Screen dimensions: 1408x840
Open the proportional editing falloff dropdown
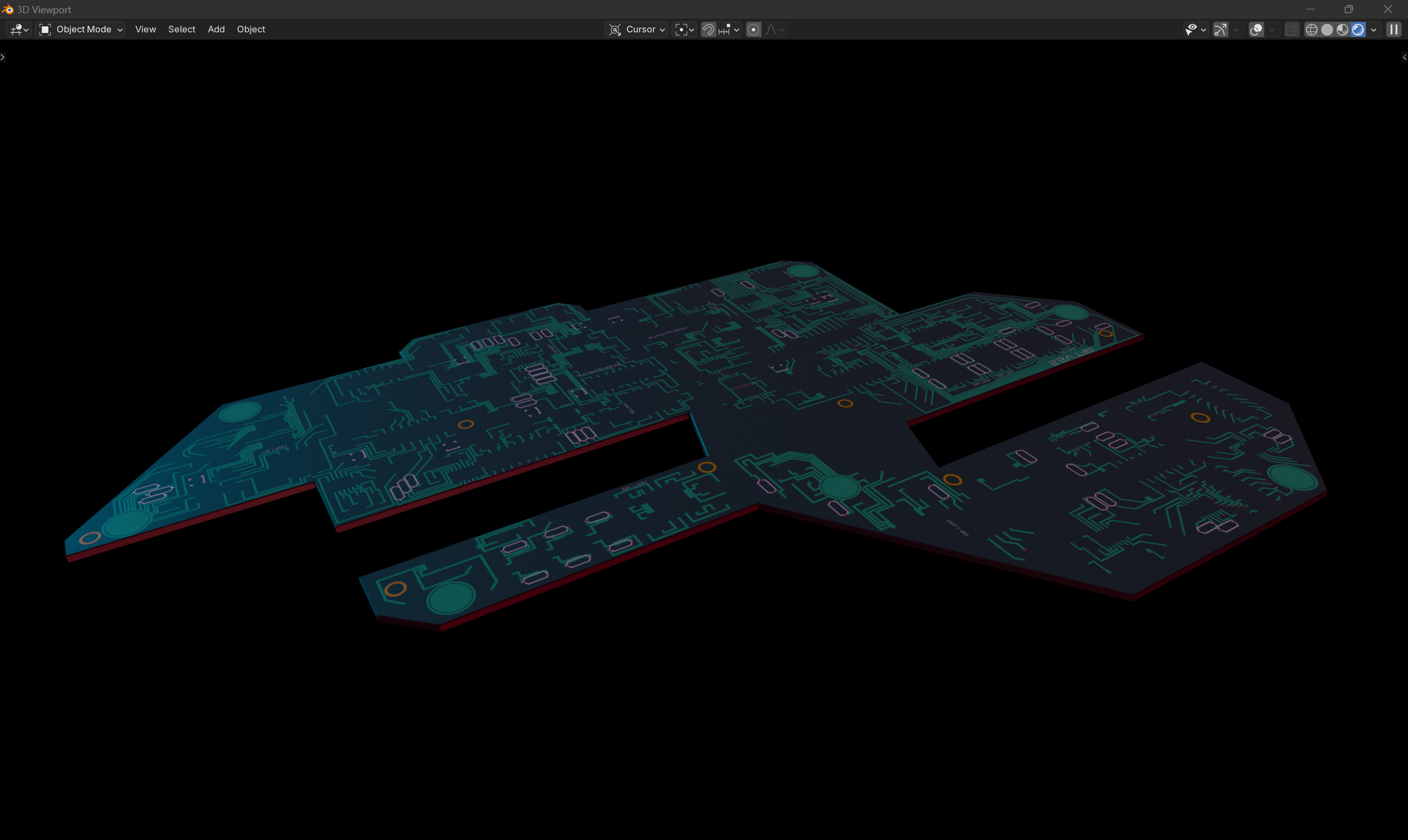tap(774, 30)
